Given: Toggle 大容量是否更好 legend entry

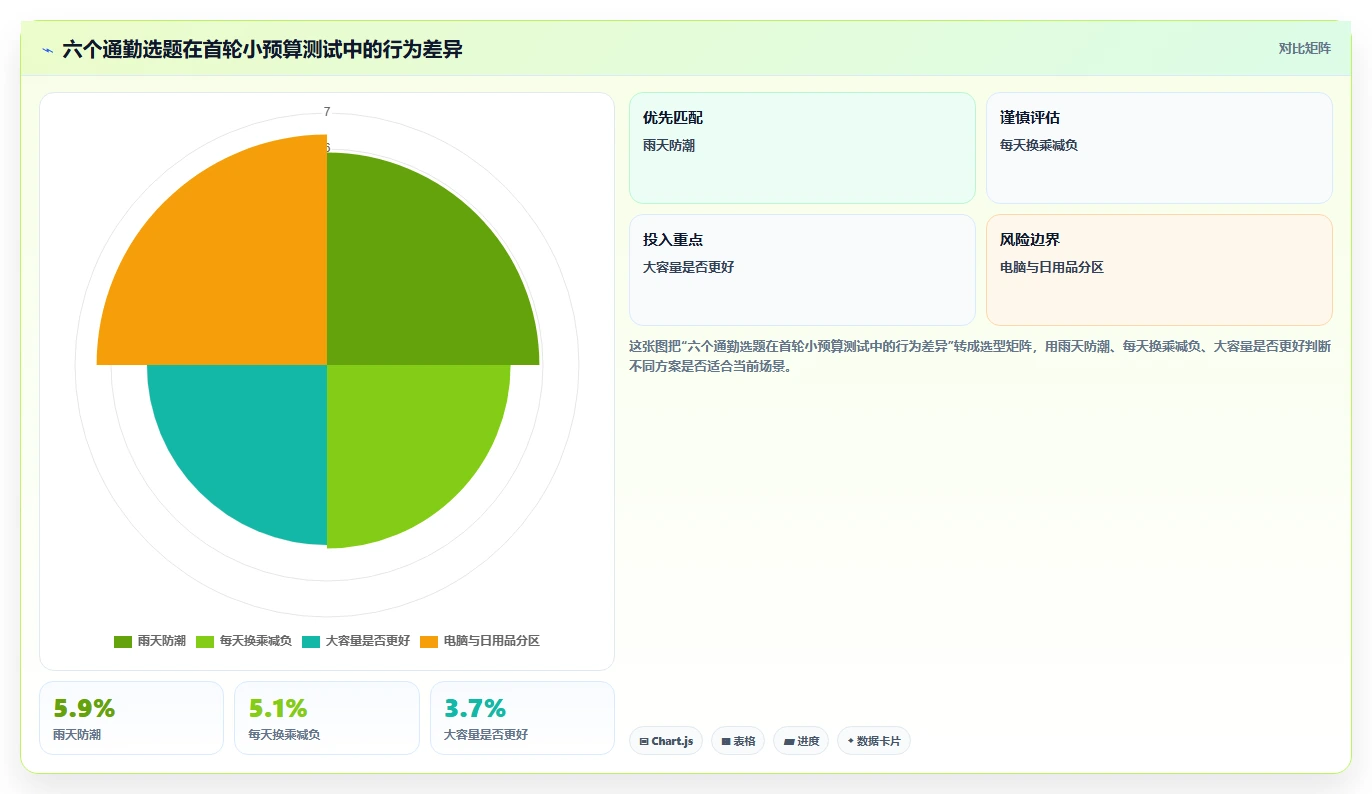Looking at the screenshot, I should 356,641.
